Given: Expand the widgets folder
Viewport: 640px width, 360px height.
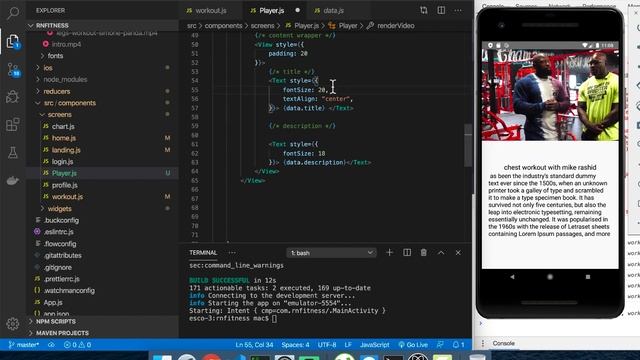Looking at the screenshot, I should pos(59,209).
